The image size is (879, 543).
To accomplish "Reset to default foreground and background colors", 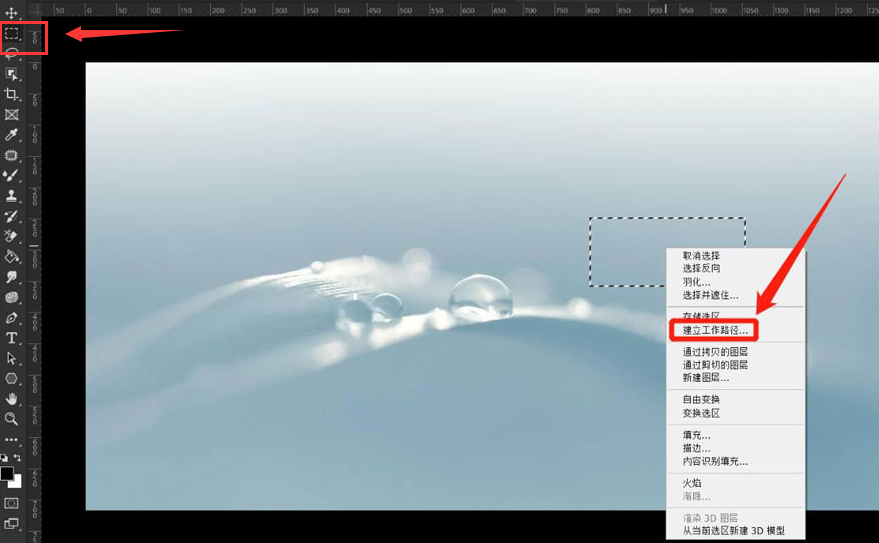I will tap(4, 457).
